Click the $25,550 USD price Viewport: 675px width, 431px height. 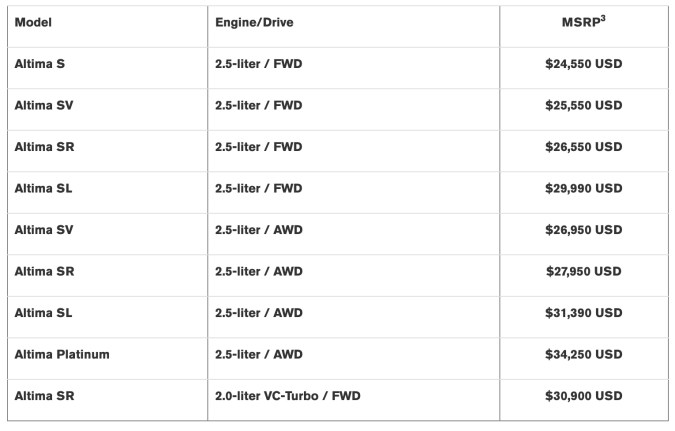click(x=583, y=105)
